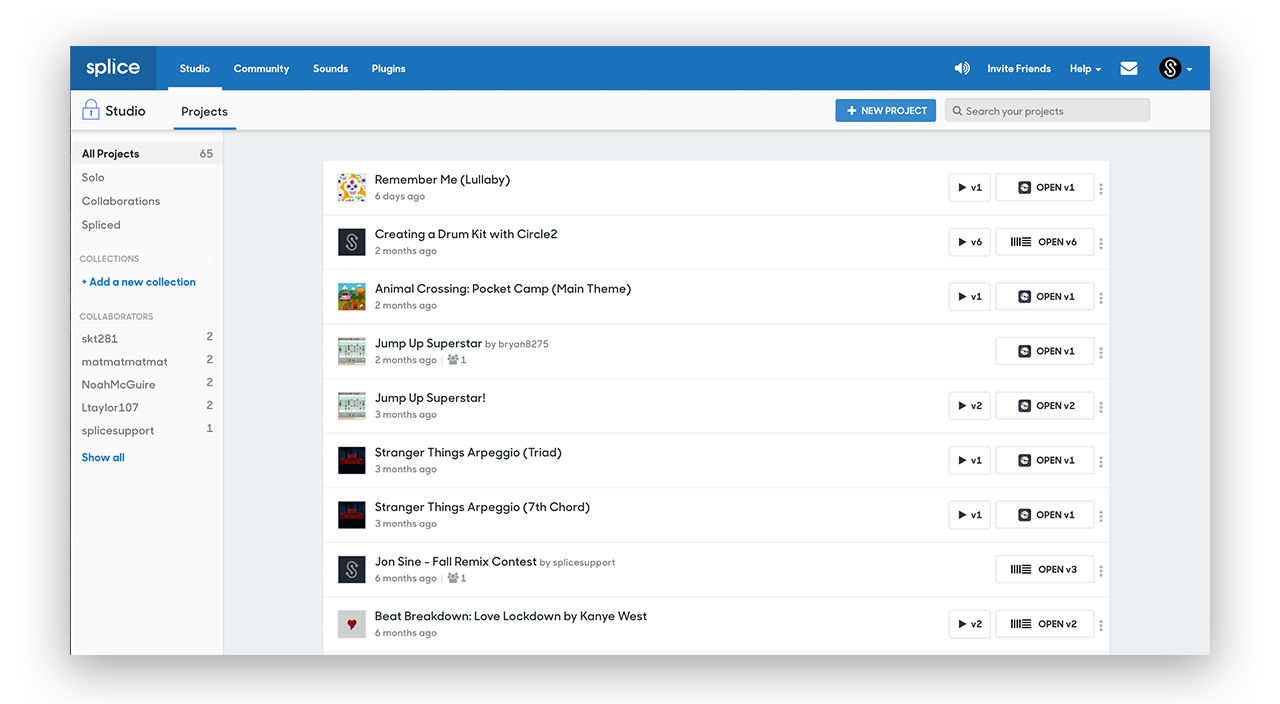The width and height of the screenshot is (1280, 704).
Task: Click Add a new collection
Action: 139,282
